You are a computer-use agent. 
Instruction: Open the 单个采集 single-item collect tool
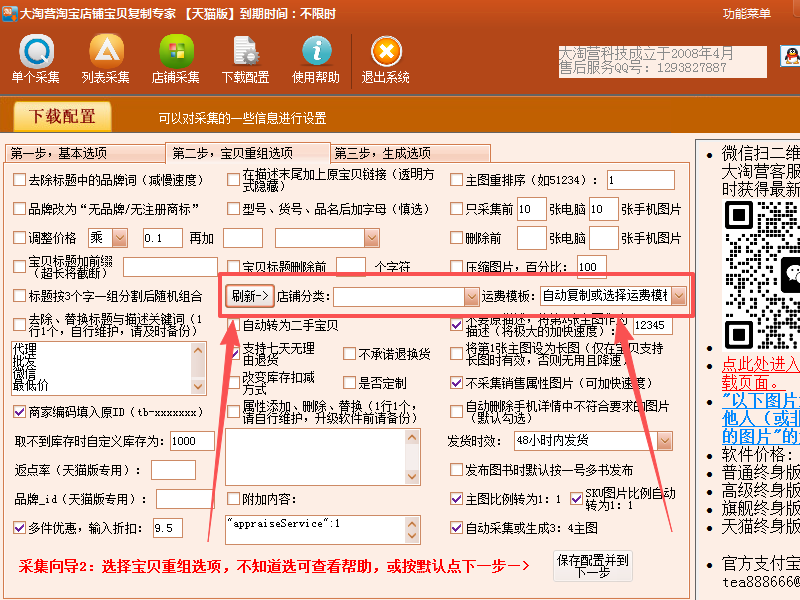pos(36,57)
